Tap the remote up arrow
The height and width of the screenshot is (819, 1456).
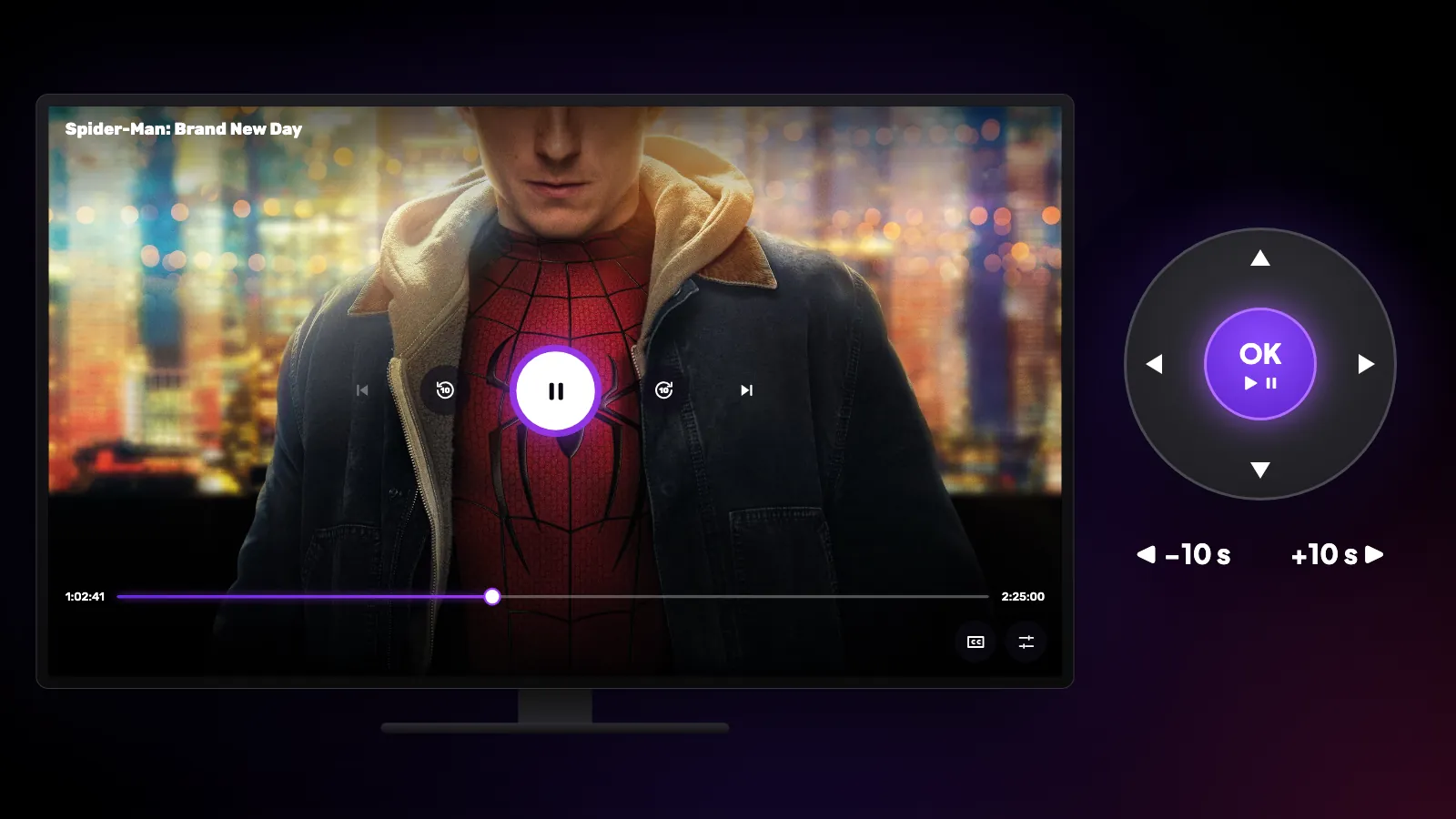tap(1260, 258)
